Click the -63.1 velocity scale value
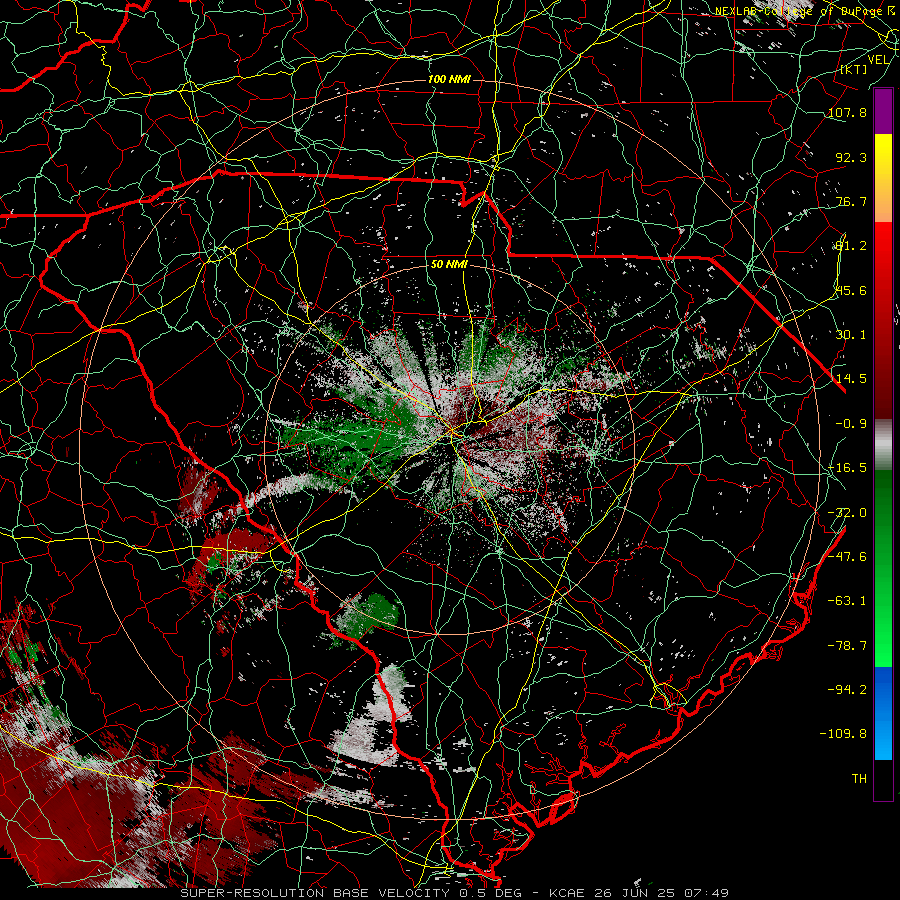 [847, 601]
